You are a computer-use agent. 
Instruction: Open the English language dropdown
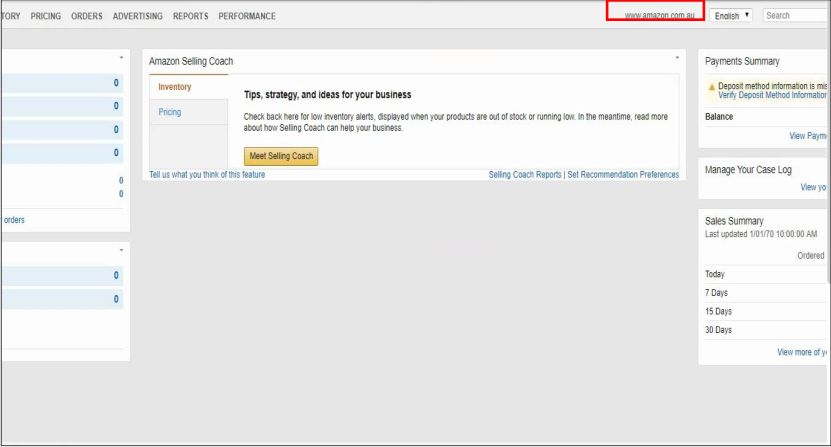(x=731, y=15)
